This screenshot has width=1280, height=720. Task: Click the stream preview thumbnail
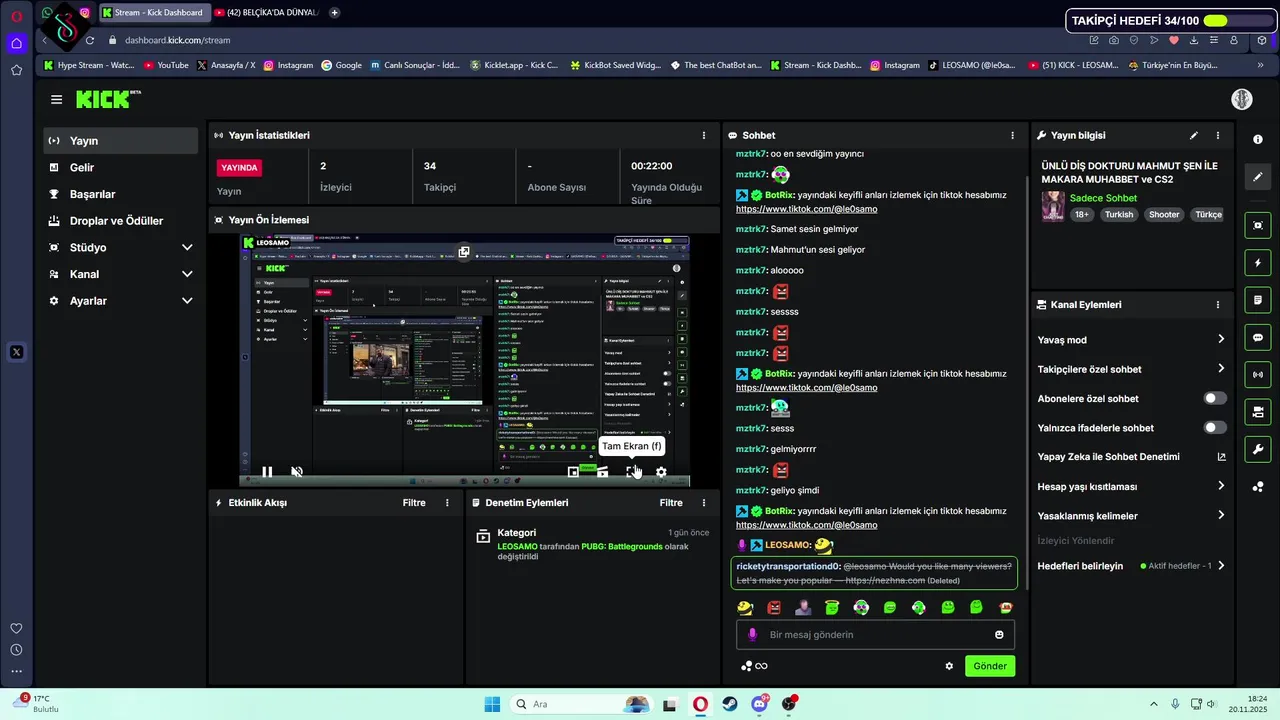[464, 361]
